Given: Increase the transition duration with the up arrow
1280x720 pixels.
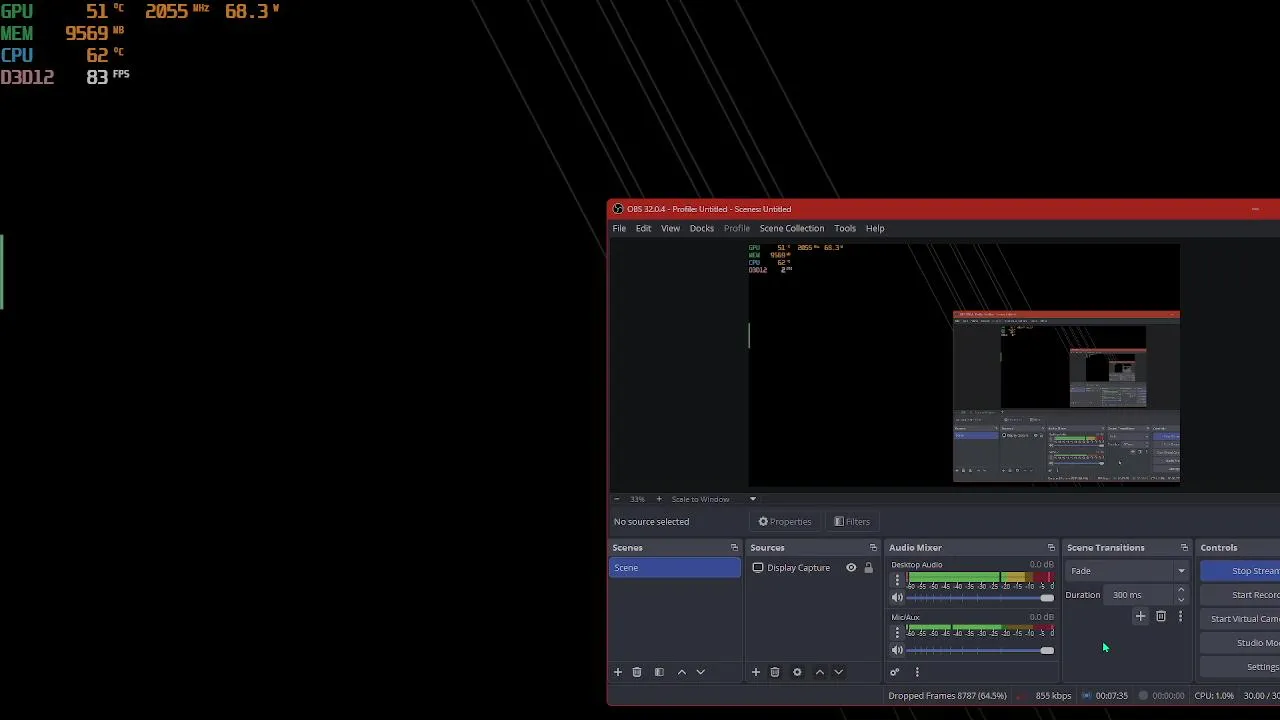Looking at the screenshot, I should click(1181, 590).
